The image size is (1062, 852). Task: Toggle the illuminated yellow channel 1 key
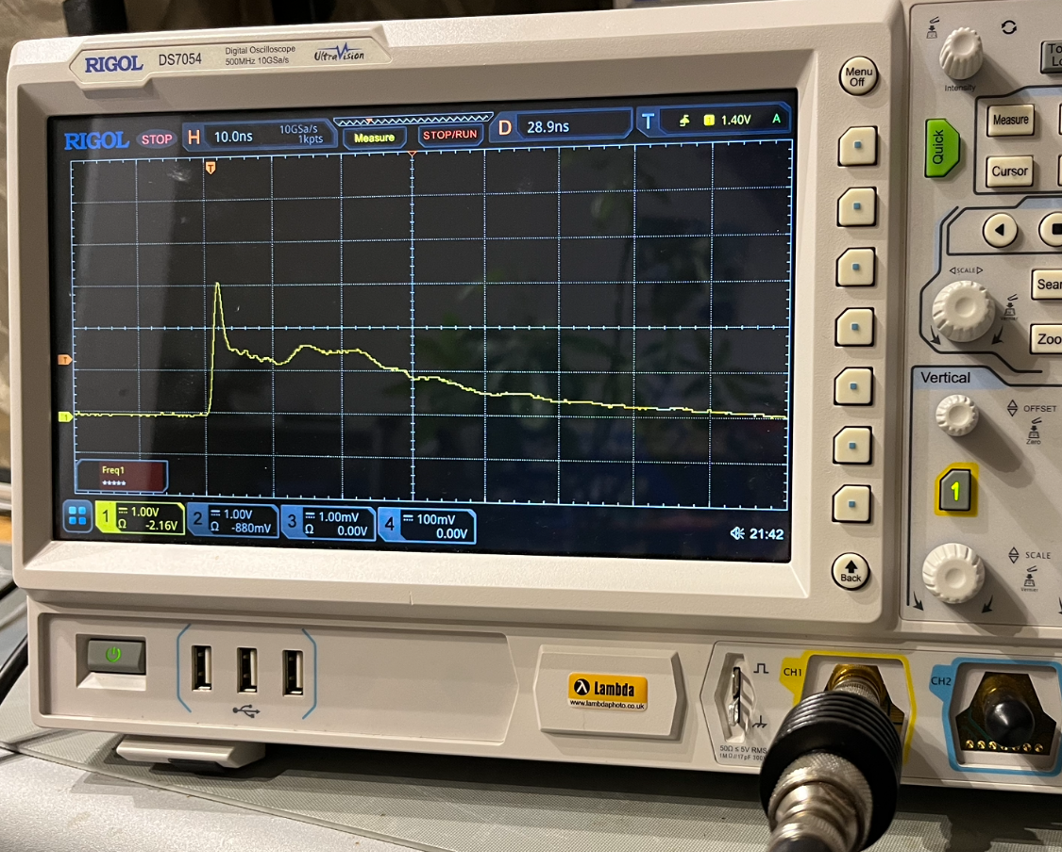(x=955, y=490)
